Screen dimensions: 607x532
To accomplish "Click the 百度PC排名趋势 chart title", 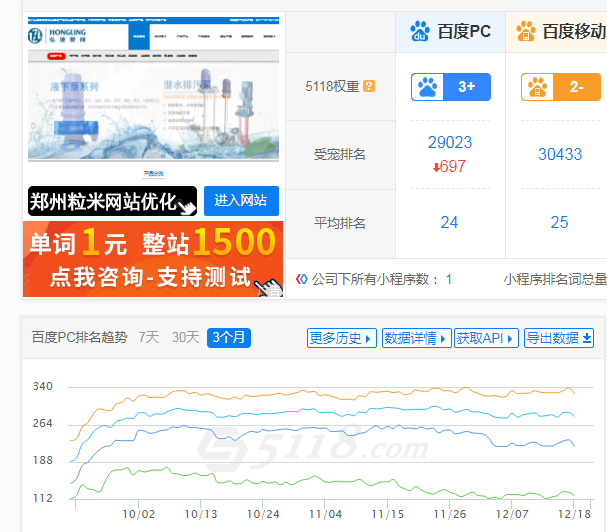I will (79, 337).
